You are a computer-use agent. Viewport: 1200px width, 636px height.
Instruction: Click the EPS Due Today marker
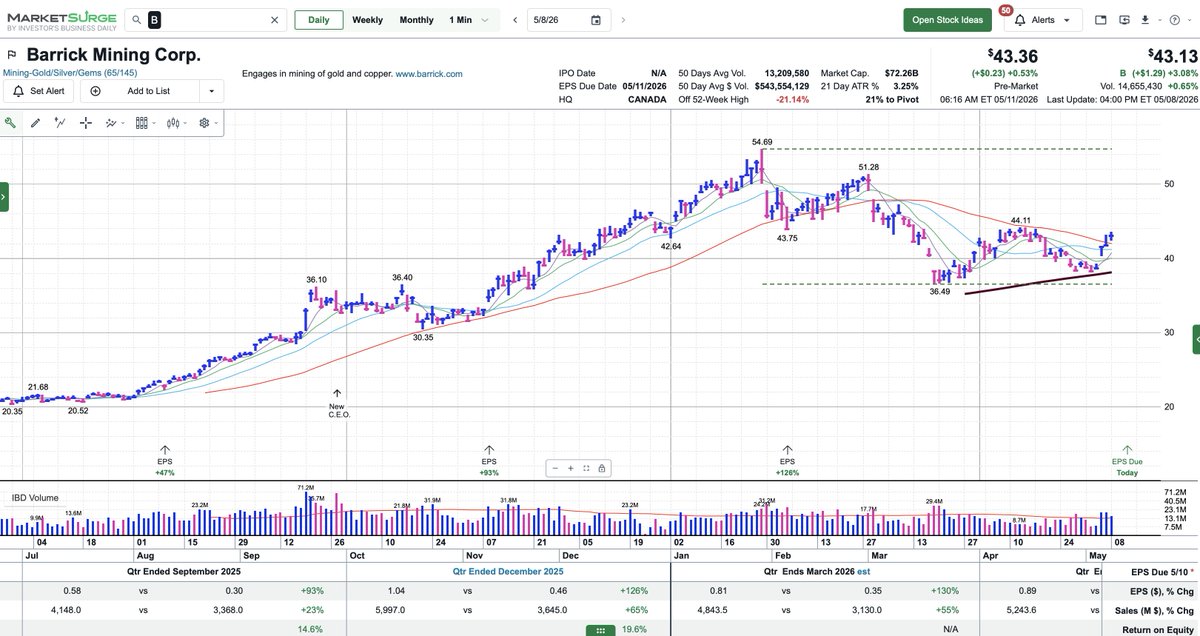1127,461
